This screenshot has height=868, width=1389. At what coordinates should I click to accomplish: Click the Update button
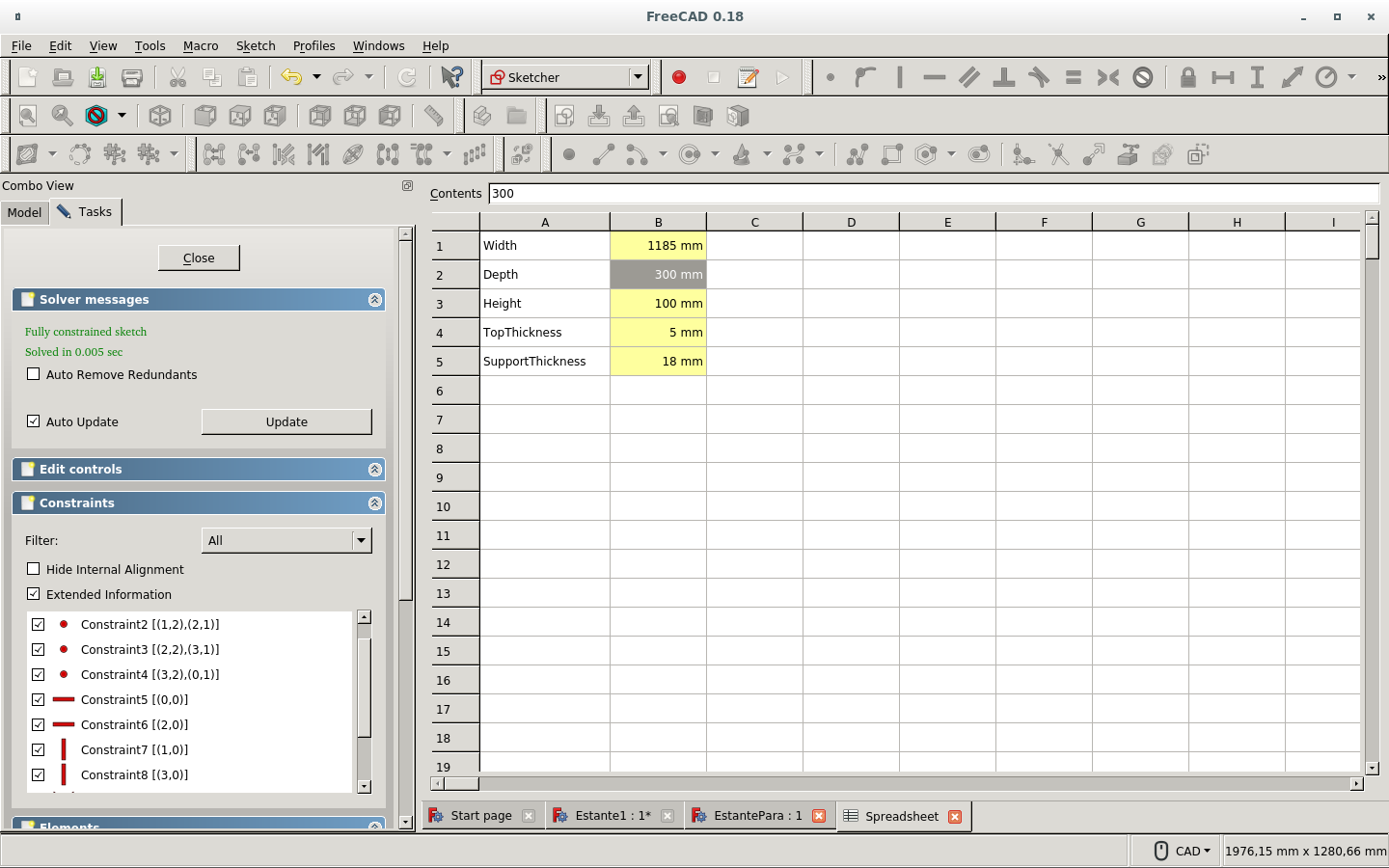tap(286, 421)
